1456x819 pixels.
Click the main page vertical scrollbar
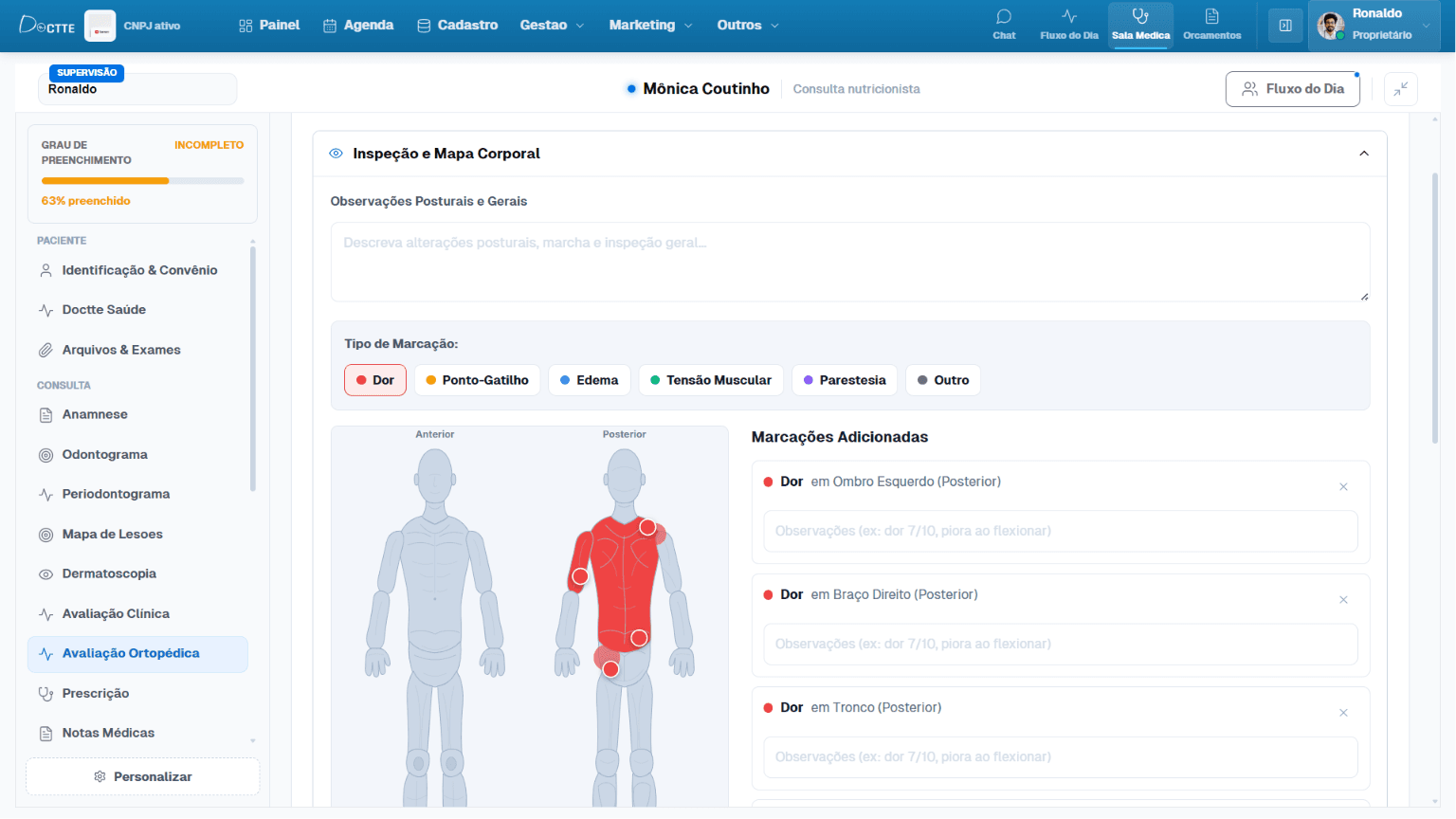1435,308
